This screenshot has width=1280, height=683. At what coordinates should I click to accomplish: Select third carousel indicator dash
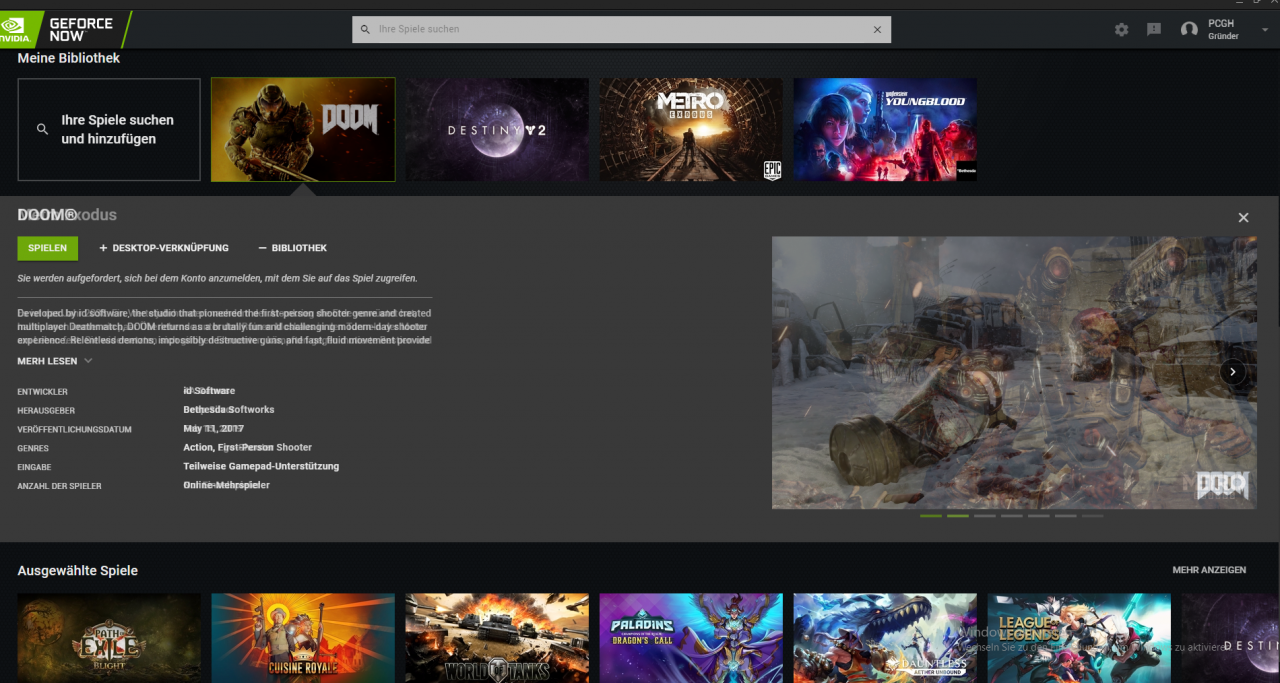pyautogui.click(x=985, y=516)
